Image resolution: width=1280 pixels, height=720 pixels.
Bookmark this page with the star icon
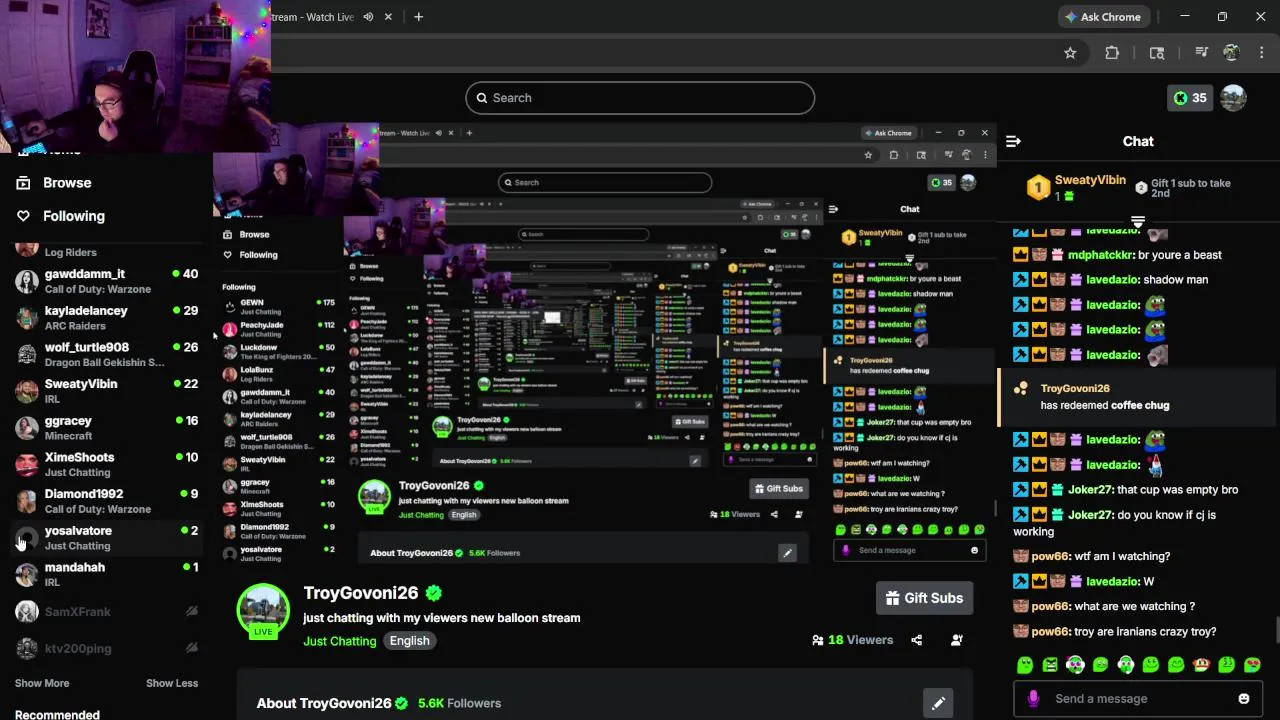[x=1070, y=53]
